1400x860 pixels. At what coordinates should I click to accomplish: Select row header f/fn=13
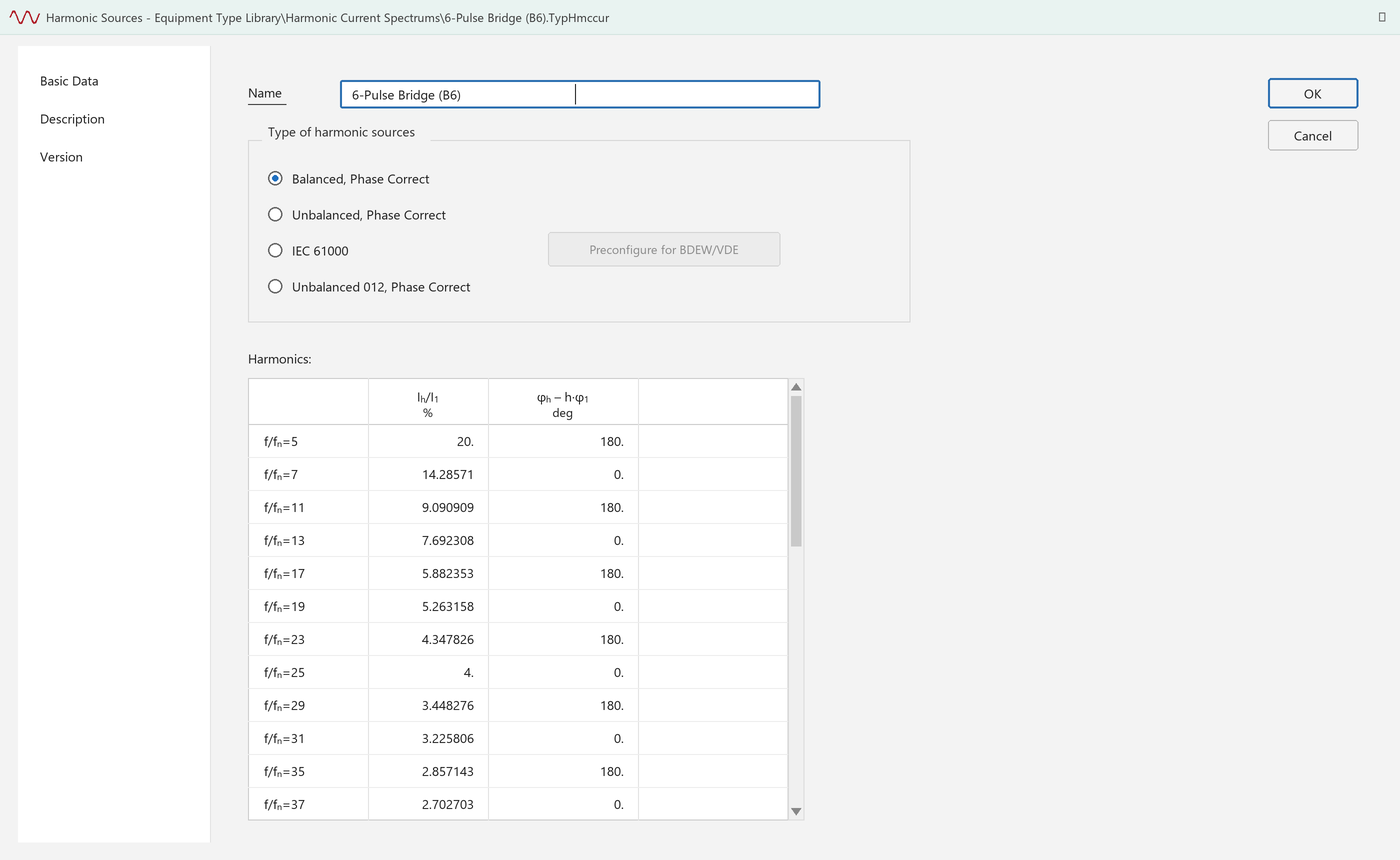coord(308,540)
